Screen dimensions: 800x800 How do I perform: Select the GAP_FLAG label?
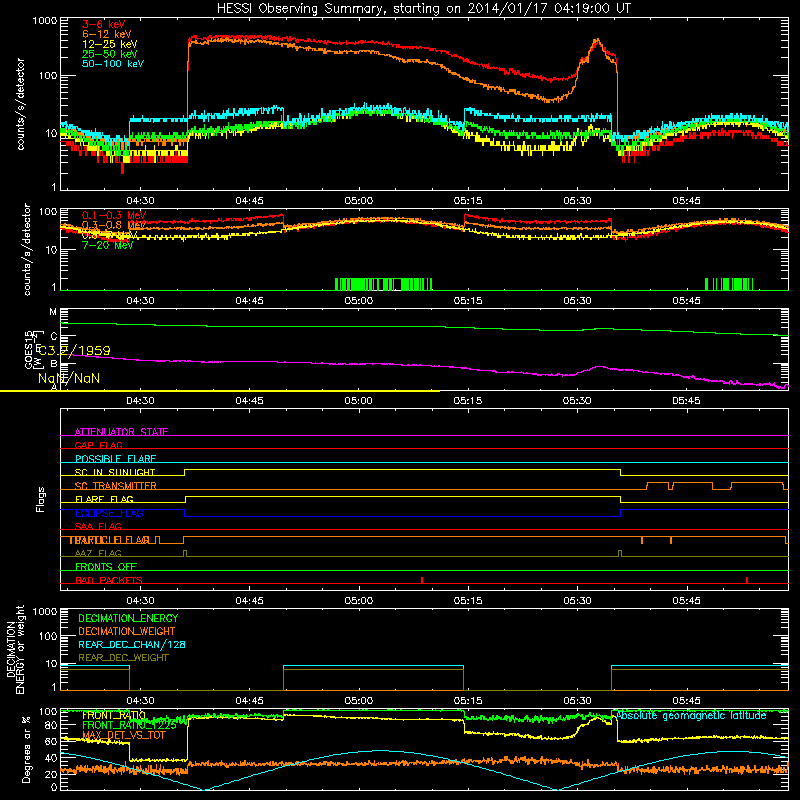[x=98, y=445]
